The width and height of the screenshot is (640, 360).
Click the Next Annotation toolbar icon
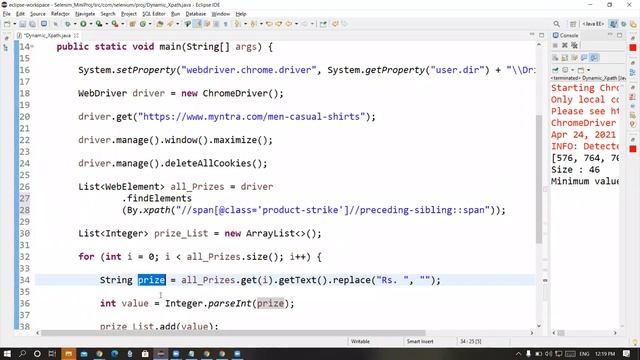tap(237, 24)
